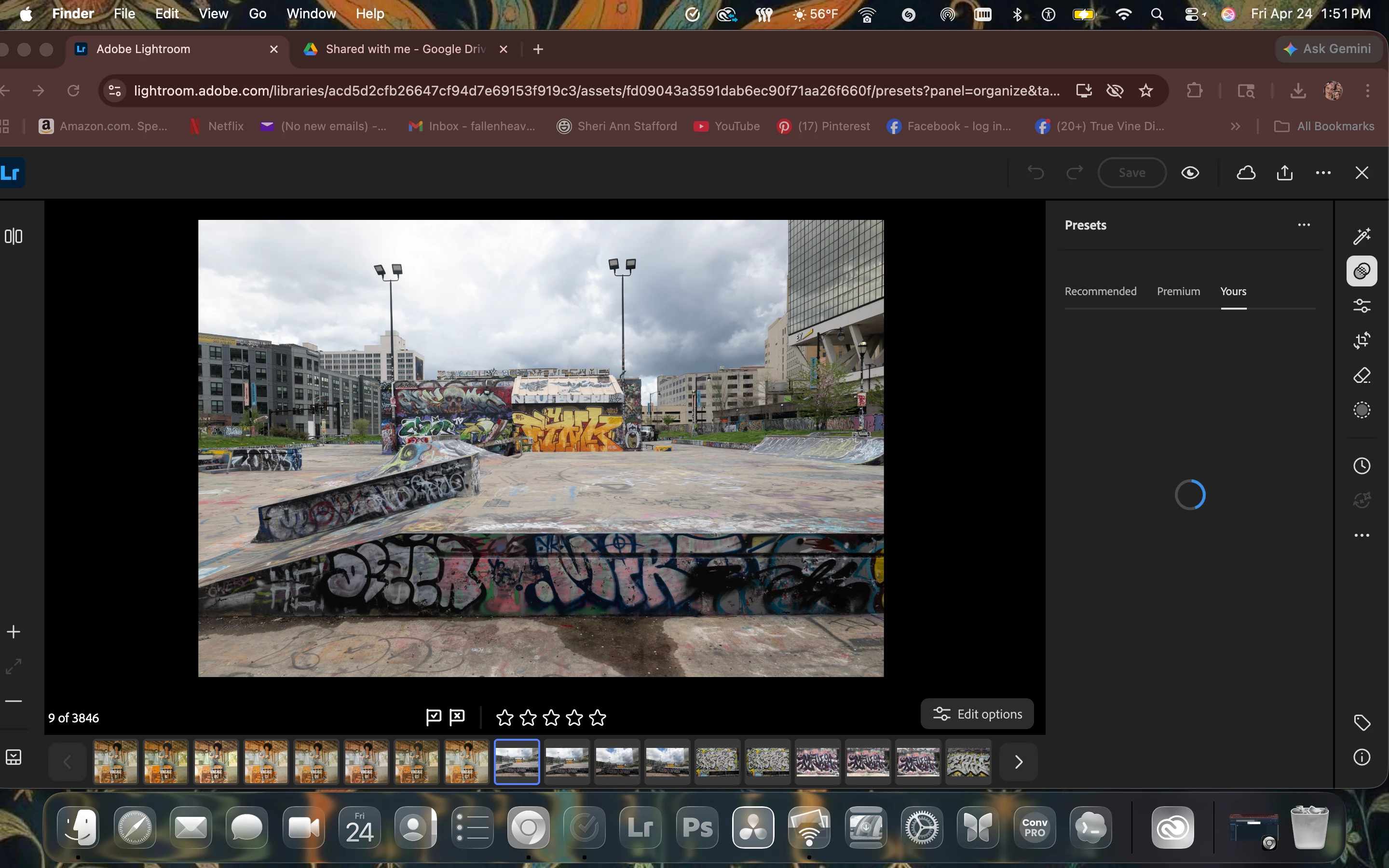Viewport: 1389px width, 868px height.
Task: Open Presets panel three-dot menu
Action: point(1304,225)
